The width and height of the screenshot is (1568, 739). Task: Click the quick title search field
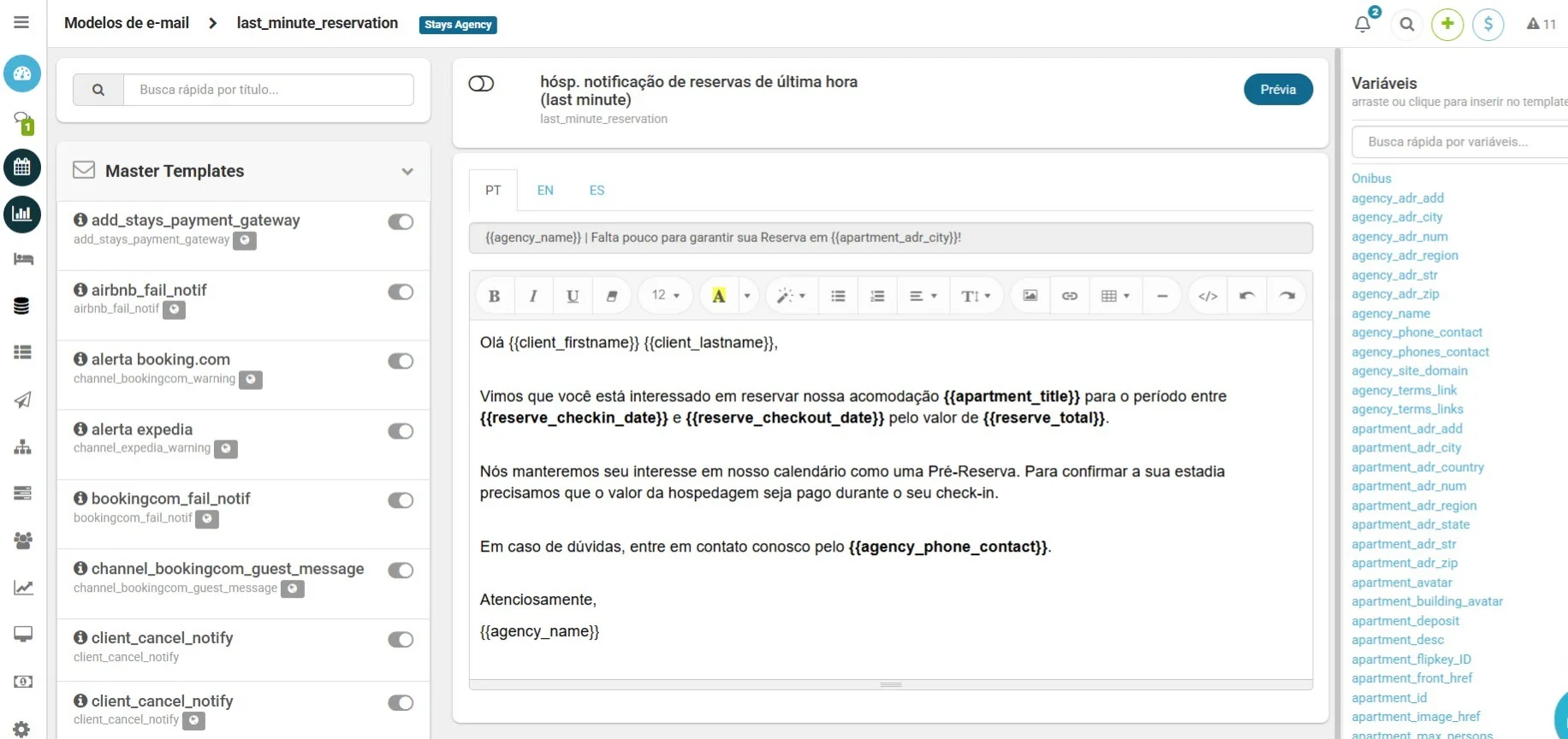click(269, 90)
